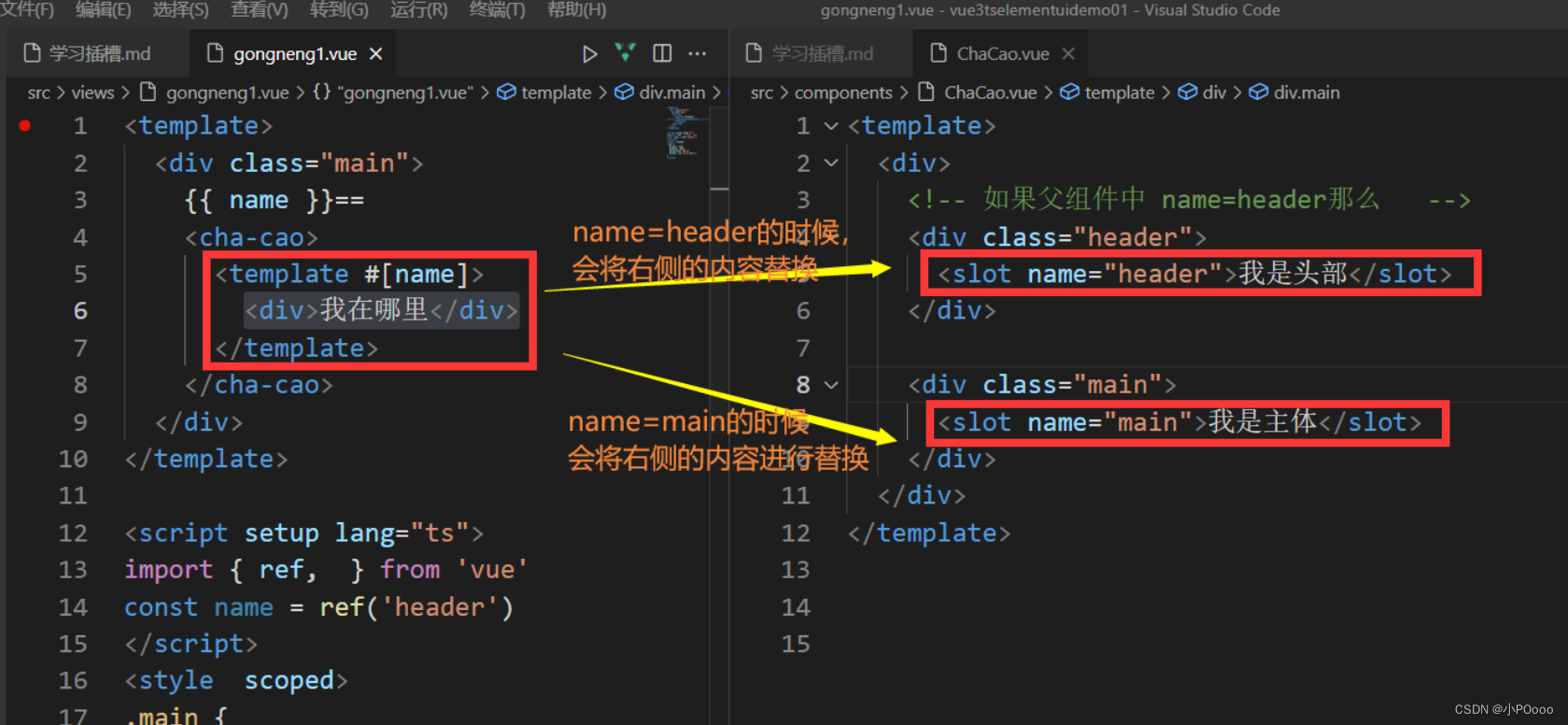Click the src breadcrumb in left editor
Screen dimensions: 1568x725
coord(38,92)
